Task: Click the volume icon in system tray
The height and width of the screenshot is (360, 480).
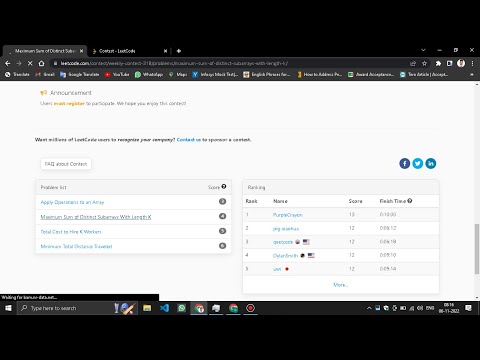Action: point(420,308)
